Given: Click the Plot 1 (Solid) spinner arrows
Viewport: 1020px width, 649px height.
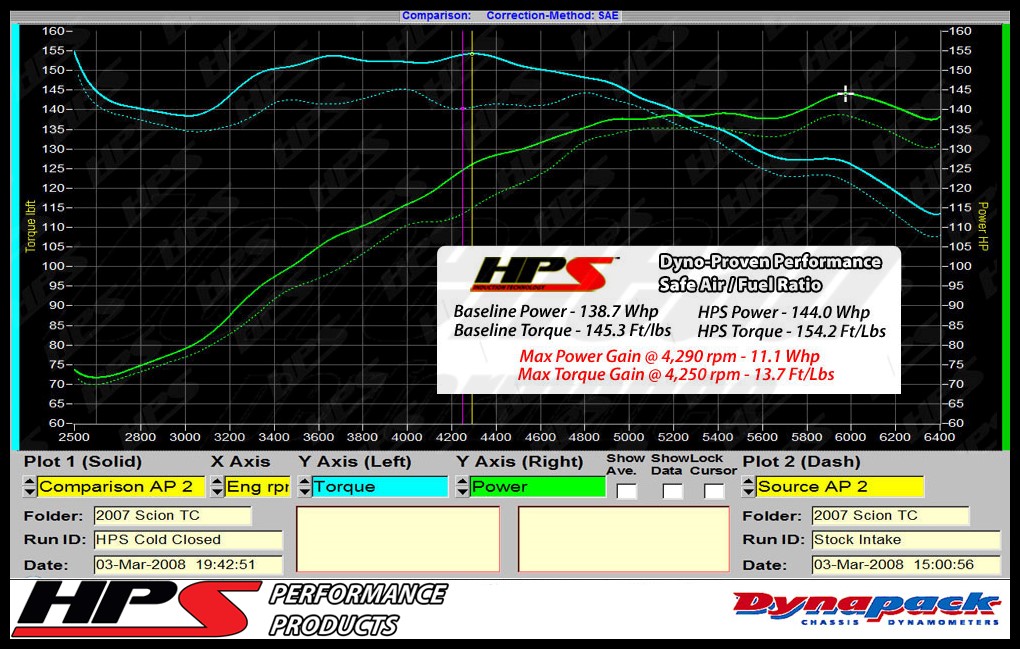Looking at the screenshot, I should point(29,486).
